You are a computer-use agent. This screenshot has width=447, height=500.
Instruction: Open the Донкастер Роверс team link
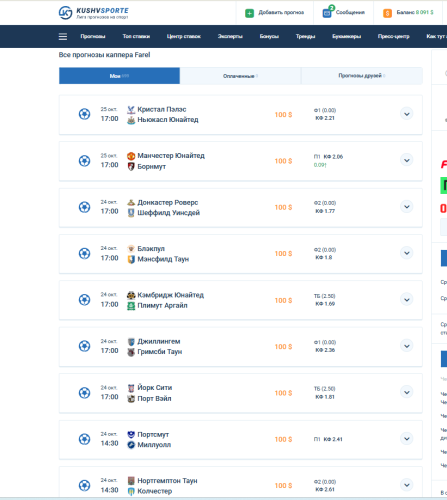(168, 202)
